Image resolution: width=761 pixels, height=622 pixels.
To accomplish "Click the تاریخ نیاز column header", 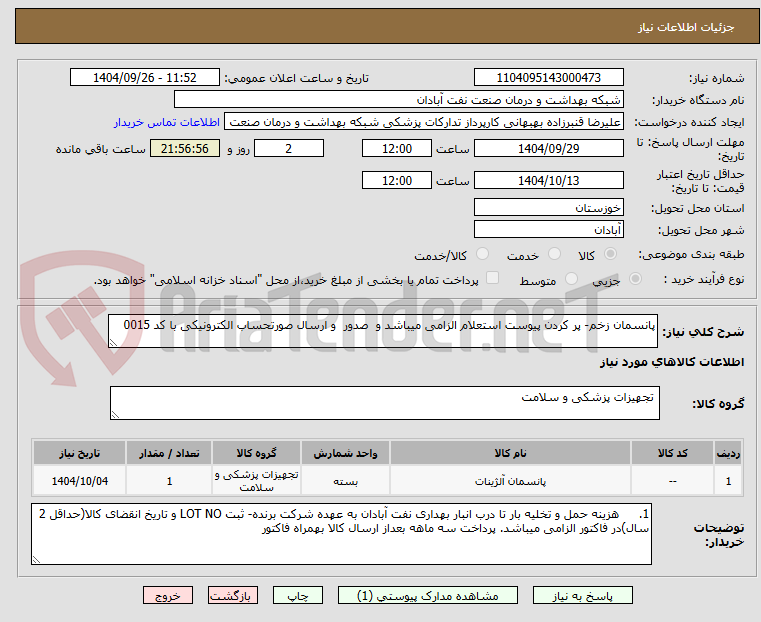I will point(80,453).
